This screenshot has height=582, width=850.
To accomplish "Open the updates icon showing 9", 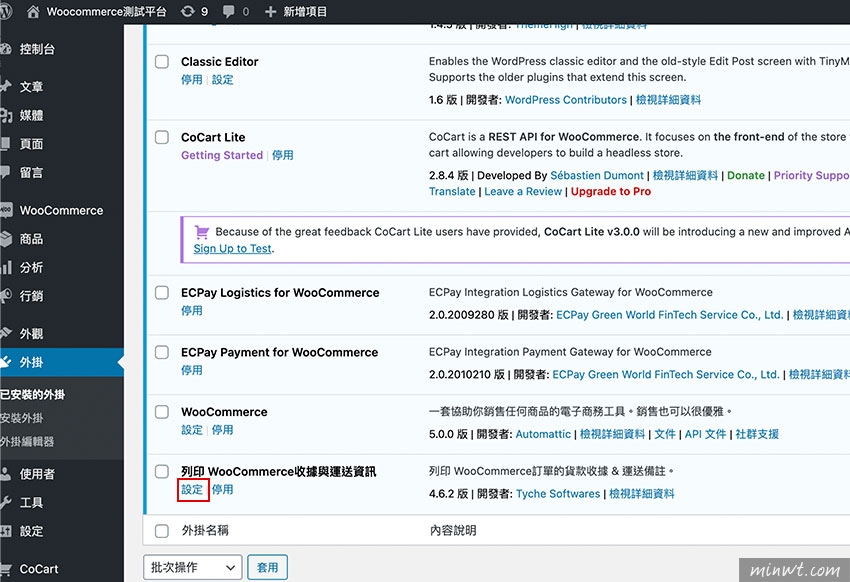I will [188, 11].
